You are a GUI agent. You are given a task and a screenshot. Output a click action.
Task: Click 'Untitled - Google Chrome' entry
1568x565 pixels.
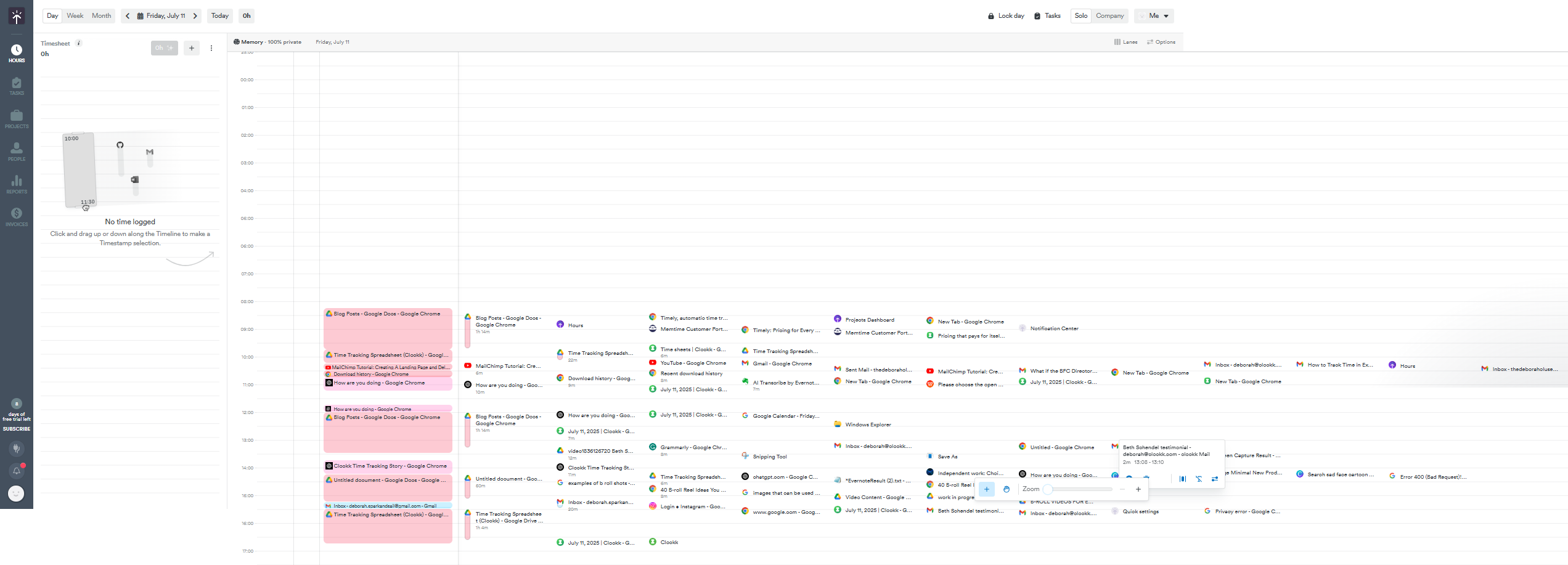point(1057,447)
